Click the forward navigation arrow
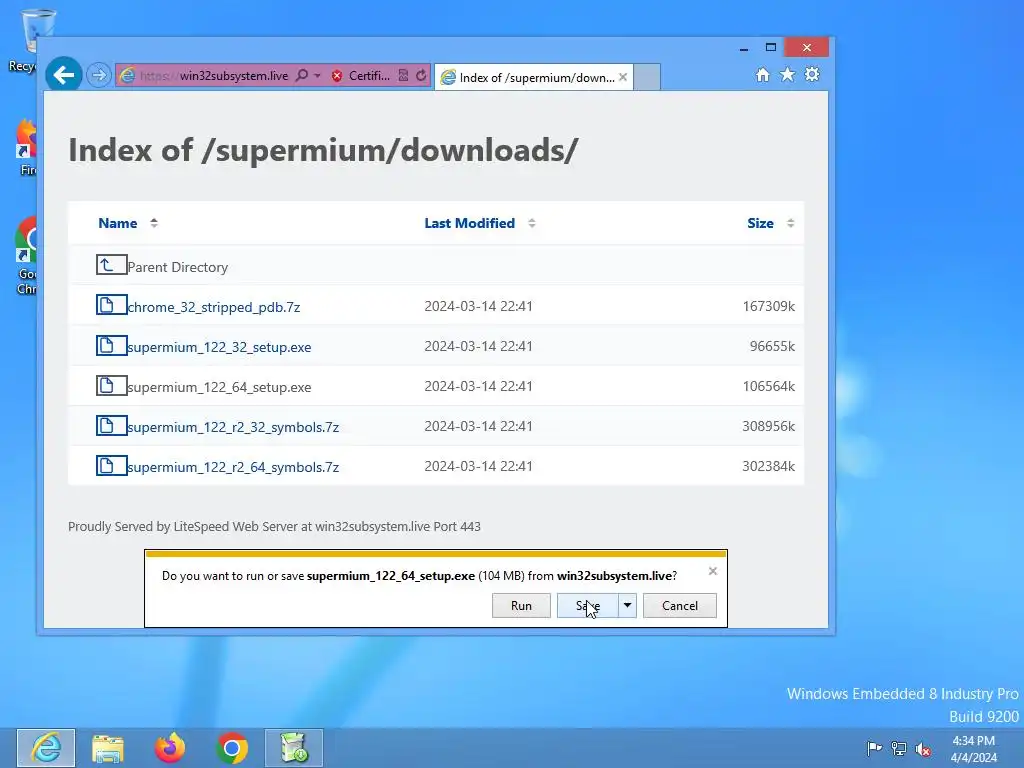 coord(99,75)
